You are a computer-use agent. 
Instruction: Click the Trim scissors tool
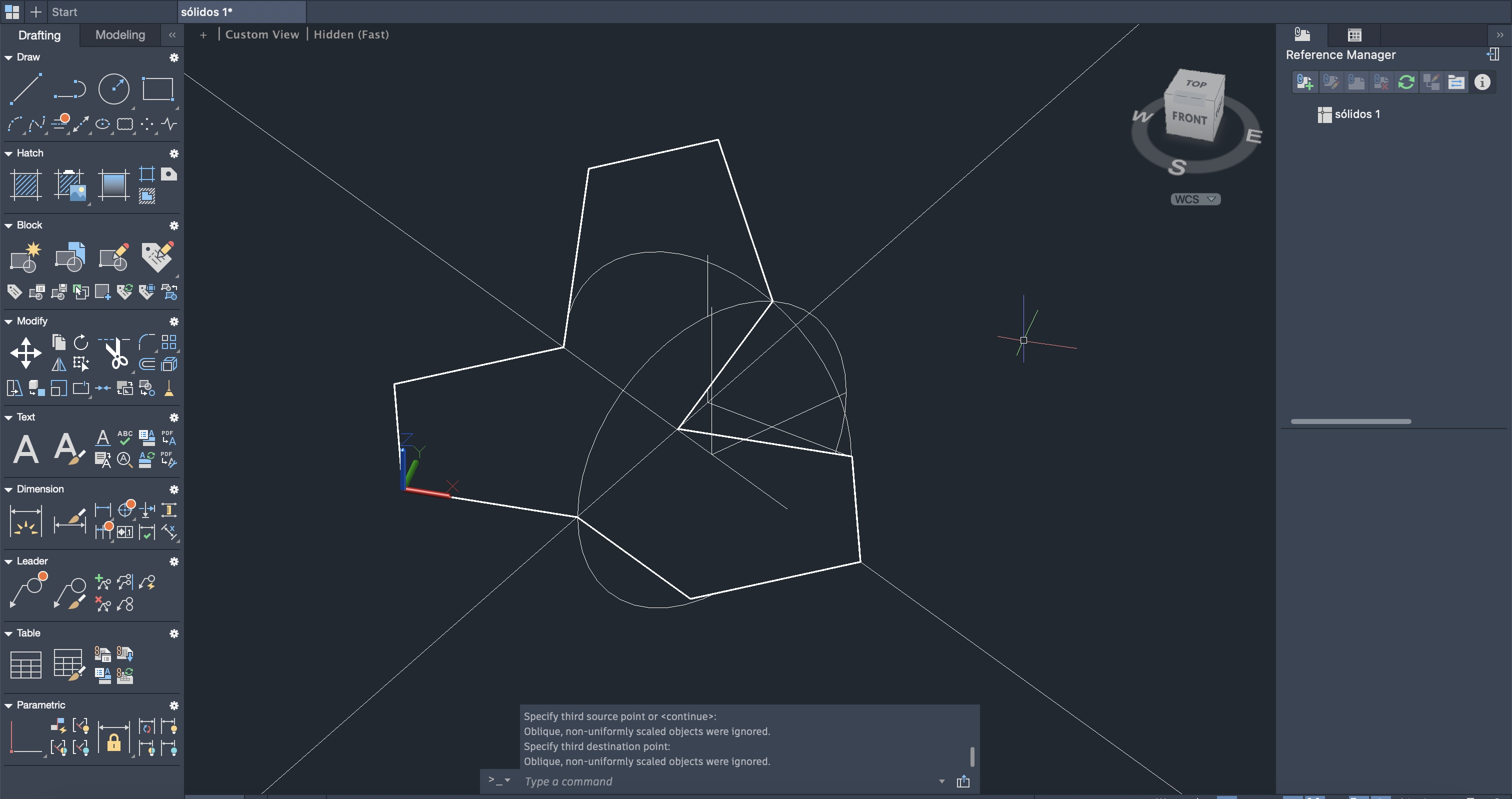click(116, 353)
